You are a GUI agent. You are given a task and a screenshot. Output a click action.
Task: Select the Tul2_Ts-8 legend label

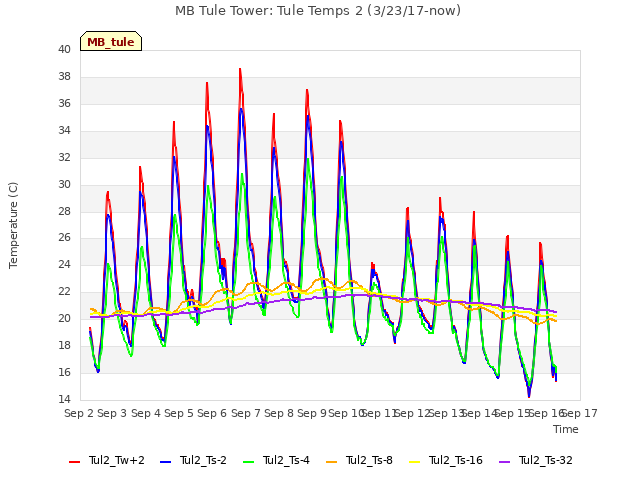point(369,460)
